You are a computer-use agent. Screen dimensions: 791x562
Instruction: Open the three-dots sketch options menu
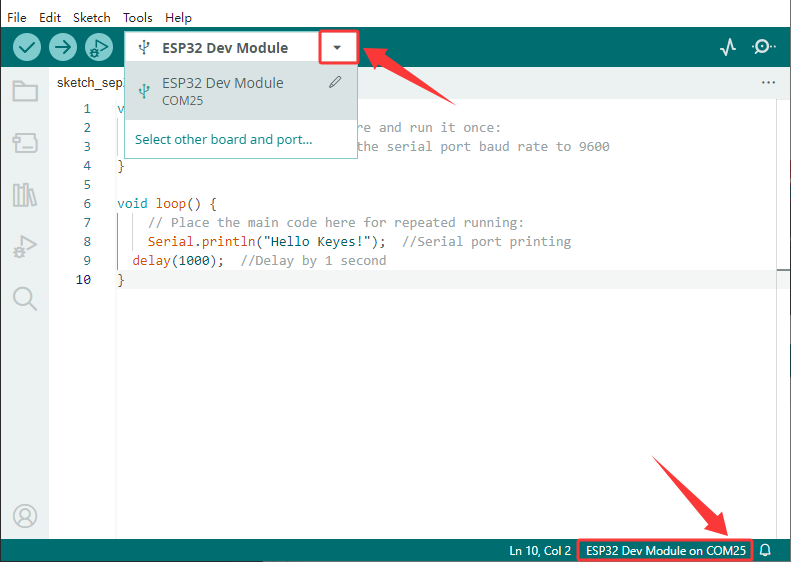pyautogui.click(x=768, y=82)
